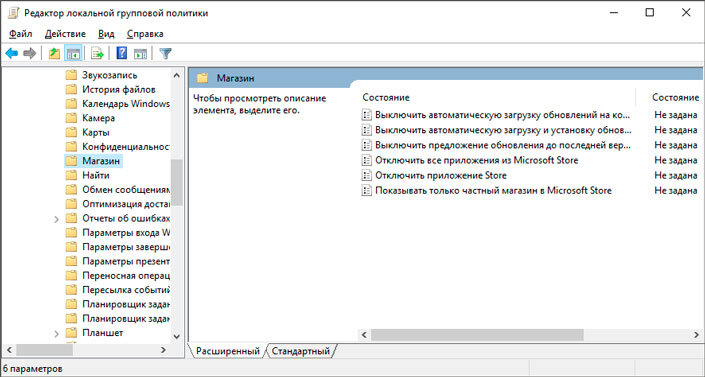The image size is (705, 377).
Task: Switch to the Стандартный tab
Action: (301, 351)
